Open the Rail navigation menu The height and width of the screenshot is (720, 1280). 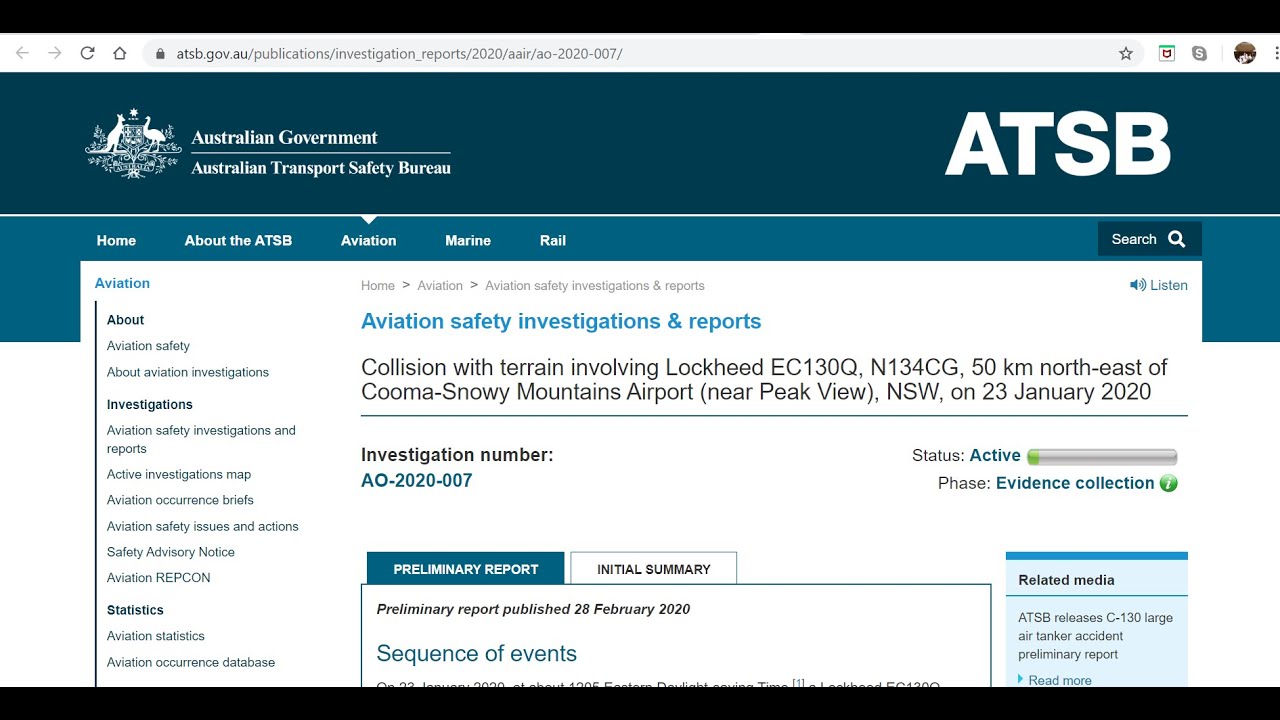click(553, 240)
